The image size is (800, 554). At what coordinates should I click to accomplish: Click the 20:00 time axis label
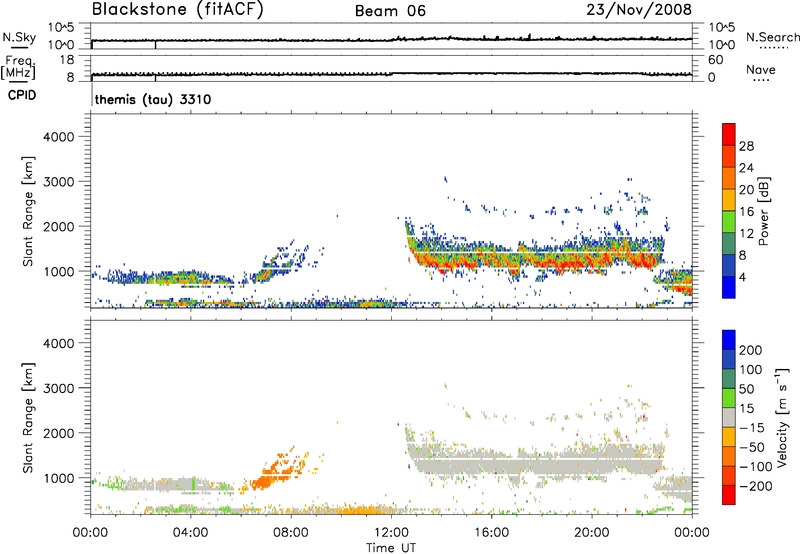tap(591, 533)
